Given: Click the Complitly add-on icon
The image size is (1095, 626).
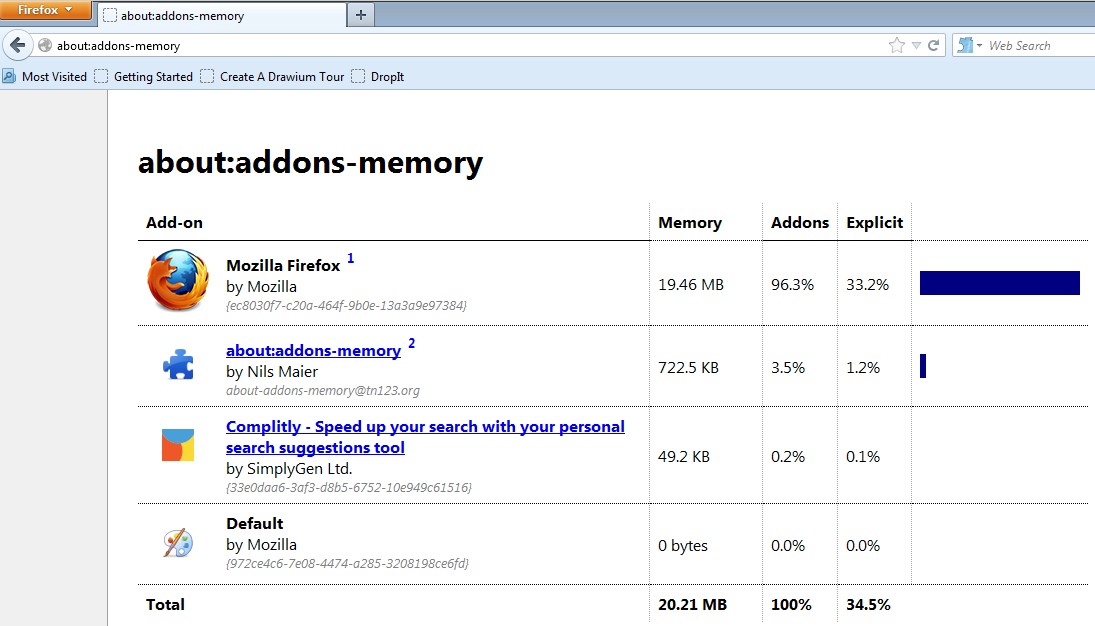Looking at the screenshot, I should click(178, 445).
